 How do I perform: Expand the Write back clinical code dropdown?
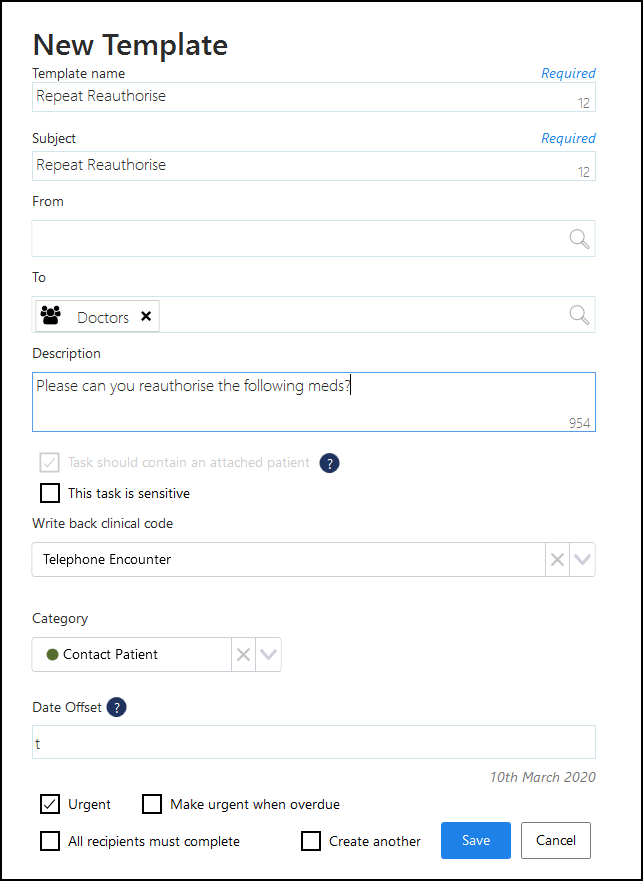[x=582, y=560]
